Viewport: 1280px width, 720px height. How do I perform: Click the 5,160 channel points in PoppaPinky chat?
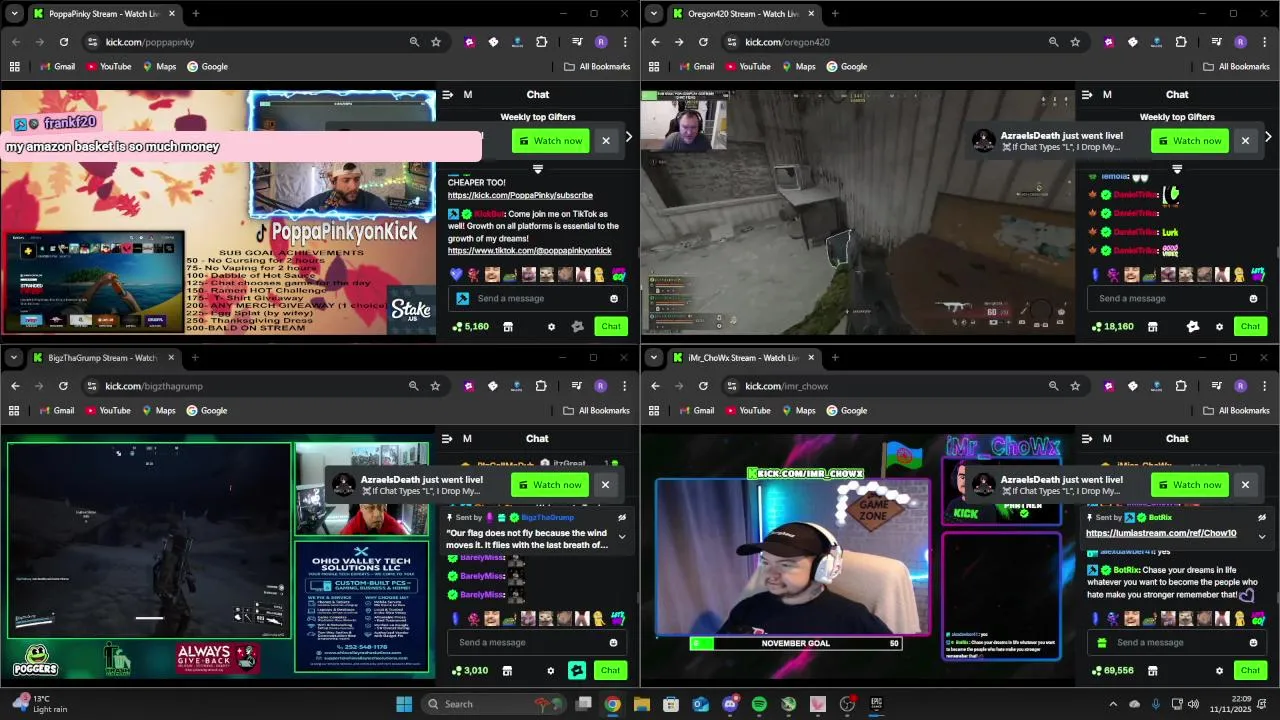coord(471,327)
